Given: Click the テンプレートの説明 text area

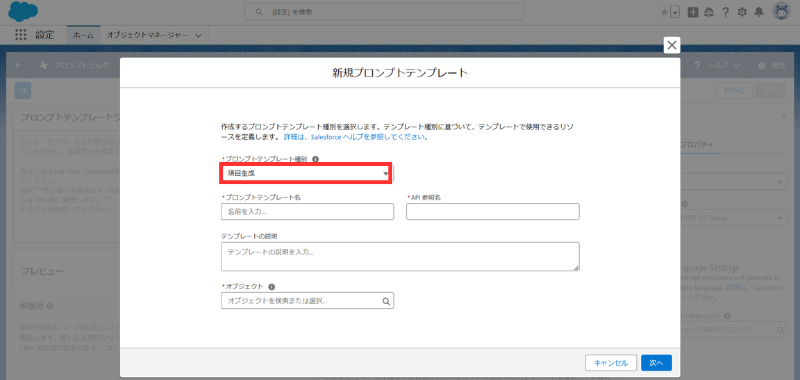Looking at the screenshot, I should coord(400,256).
